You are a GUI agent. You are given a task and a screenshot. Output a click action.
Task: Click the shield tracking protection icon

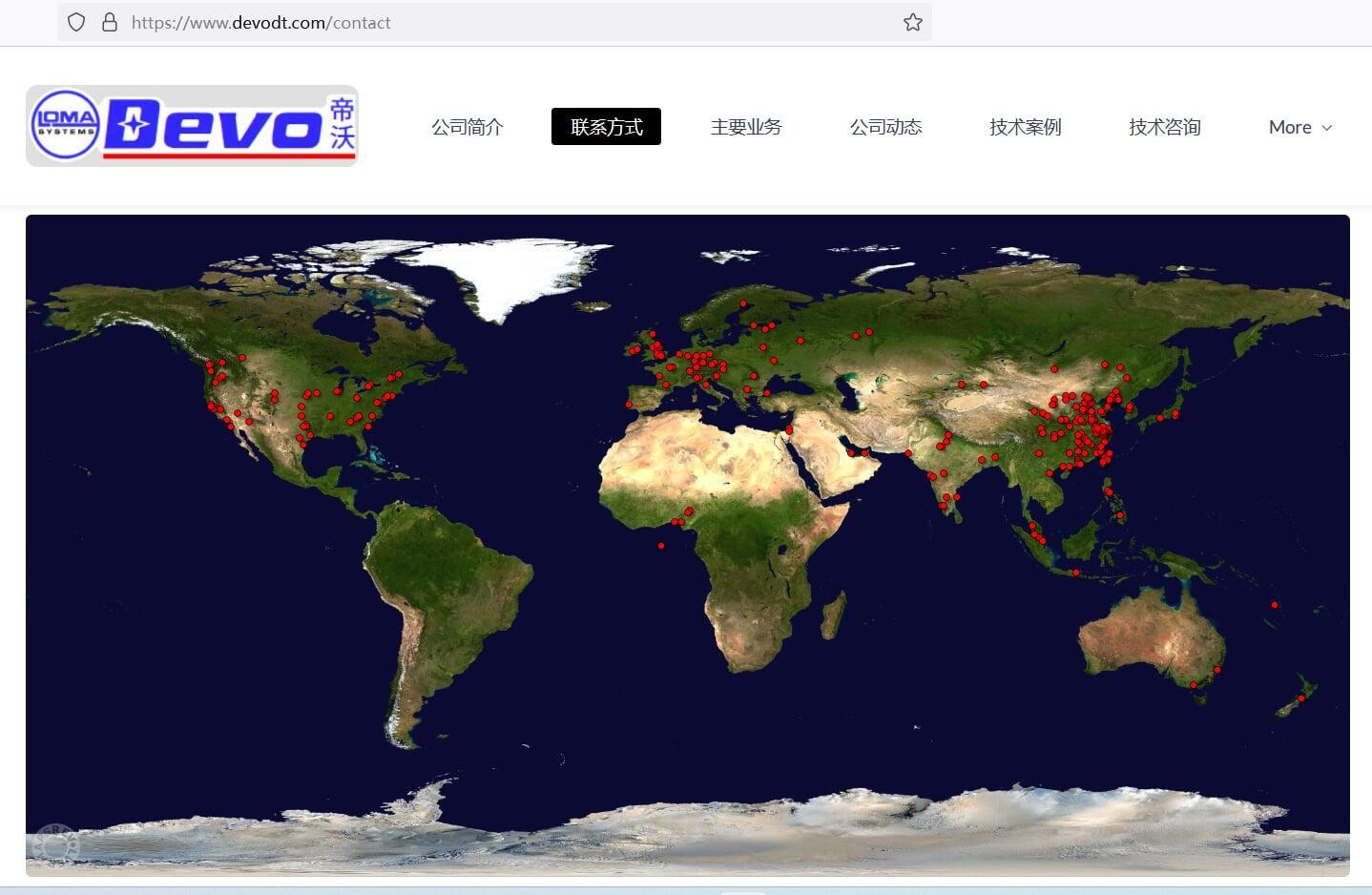(x=77, y=22)
